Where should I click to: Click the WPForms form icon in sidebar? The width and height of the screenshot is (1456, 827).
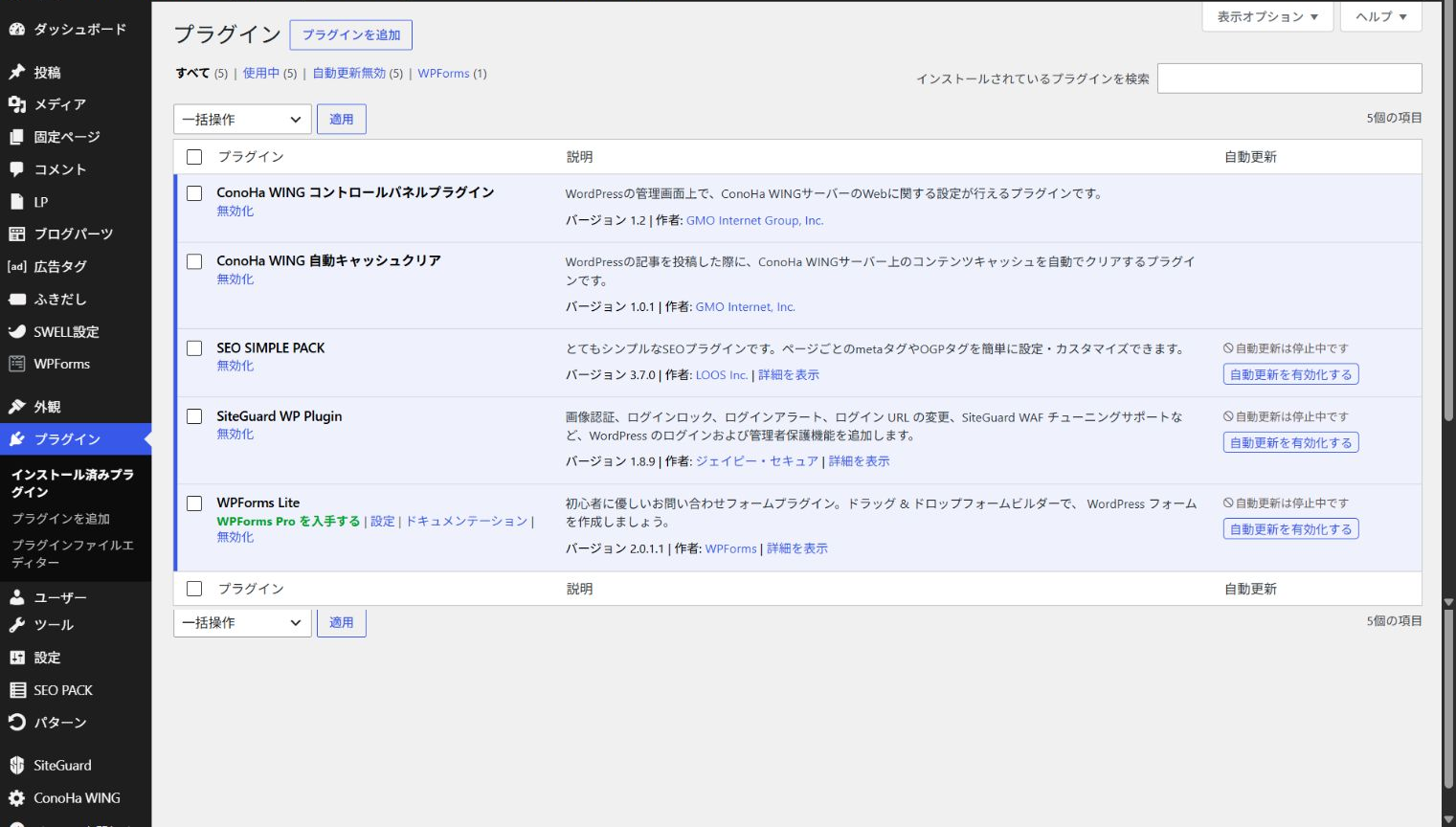[16, 364]
